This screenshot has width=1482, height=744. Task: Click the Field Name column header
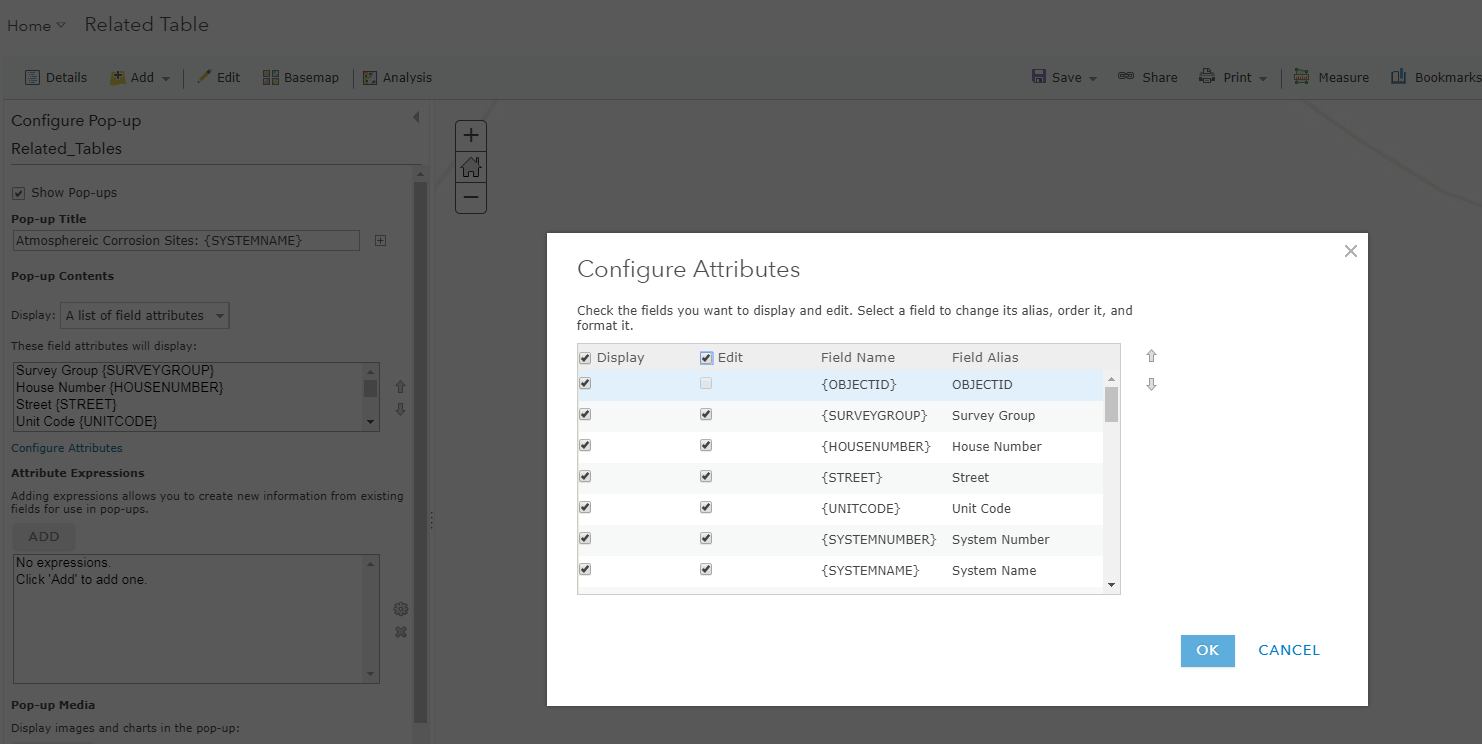[x=858, y=357]
